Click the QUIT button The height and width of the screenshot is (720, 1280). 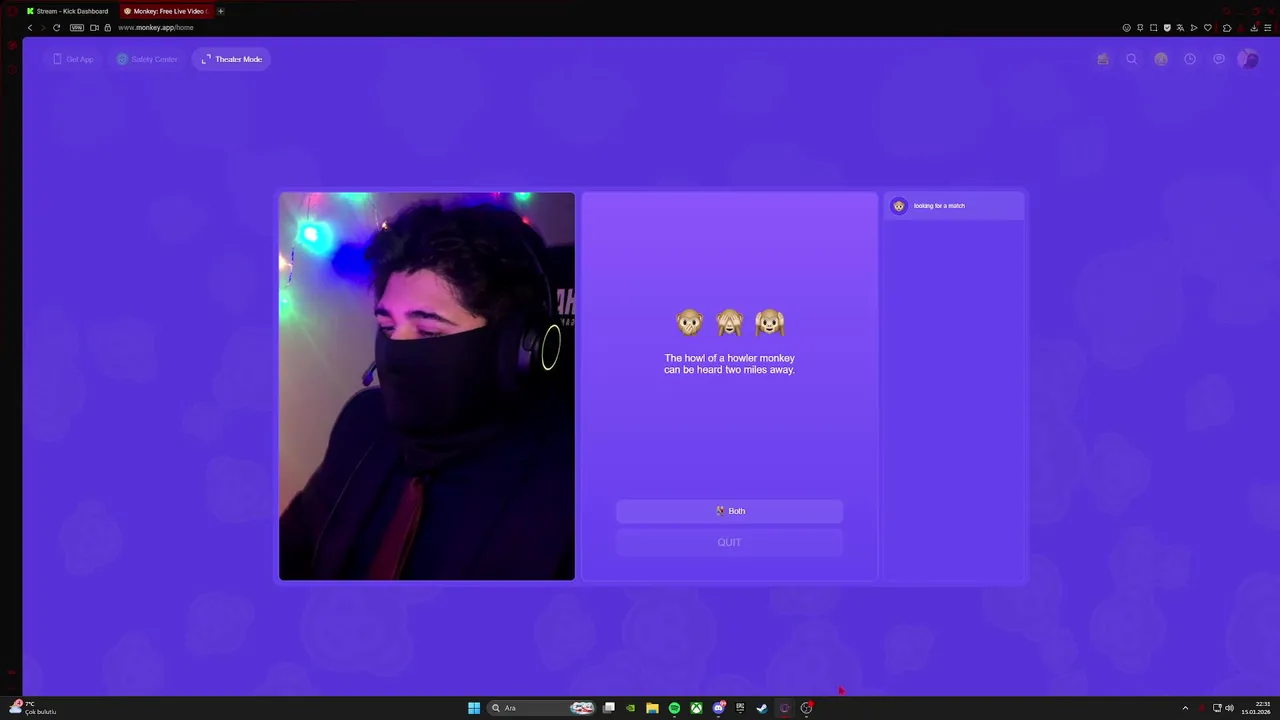pyautogui.click(x=730, y=542)
